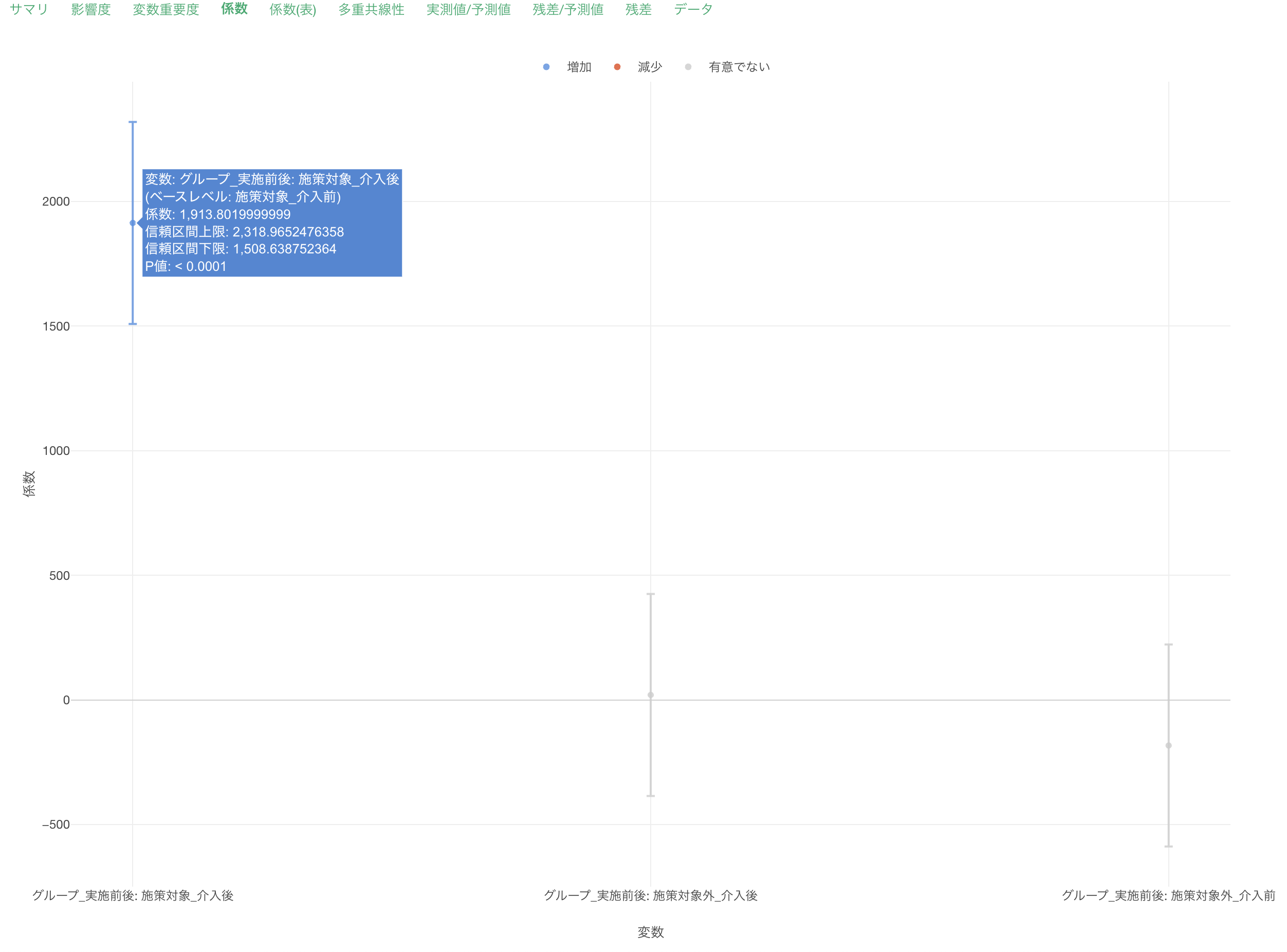This screenshot has height=952, width=1287.
Task: Click the blue 増加 legend dot
Action: tap(546, 67)
